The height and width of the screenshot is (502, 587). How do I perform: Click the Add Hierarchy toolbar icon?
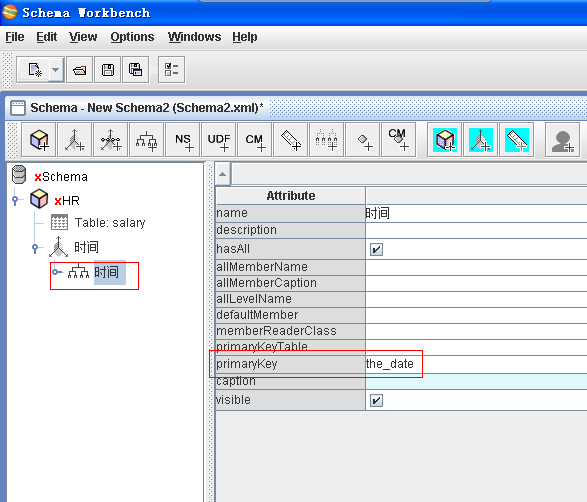point(146,140)
